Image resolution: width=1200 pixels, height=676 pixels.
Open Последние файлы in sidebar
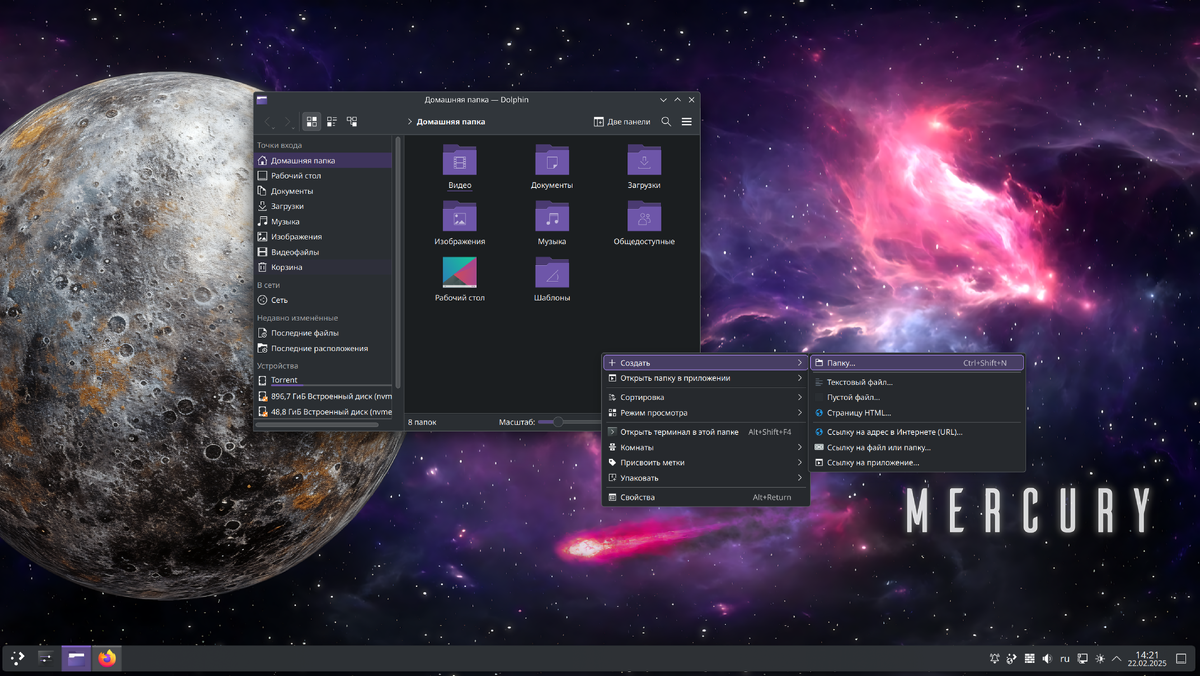[324, 332]
